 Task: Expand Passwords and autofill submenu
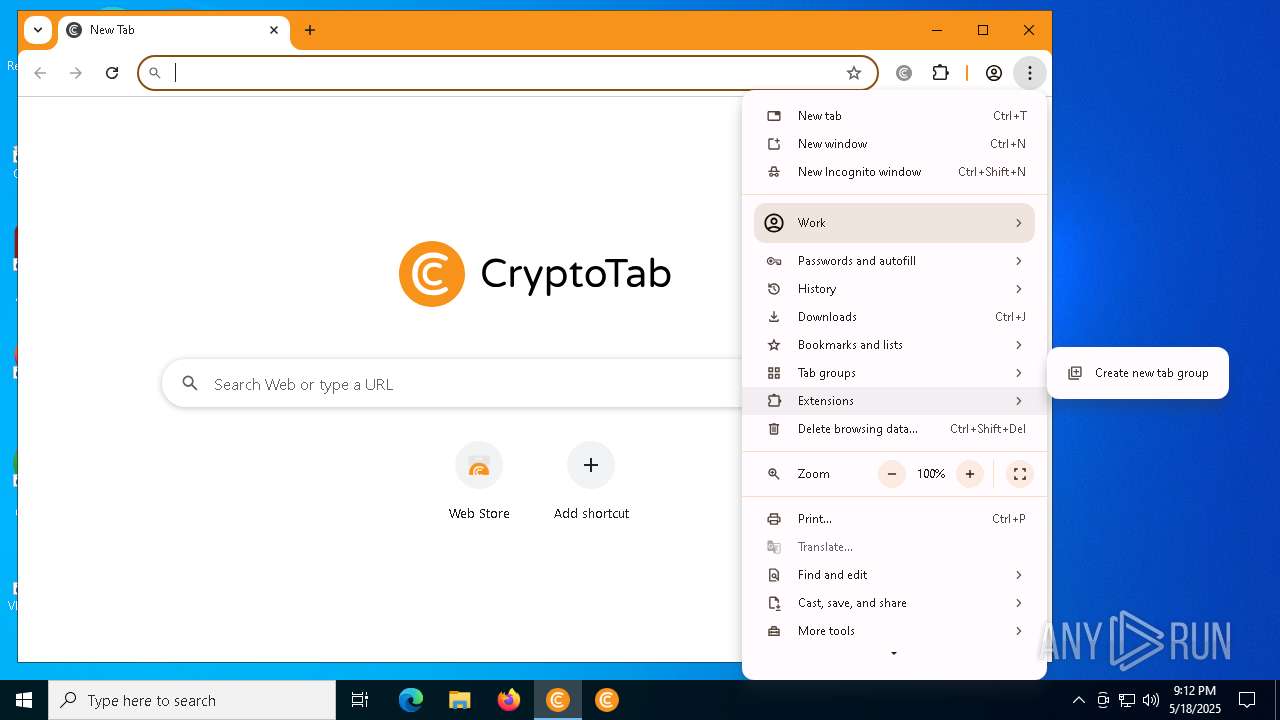tap(894, 261)
